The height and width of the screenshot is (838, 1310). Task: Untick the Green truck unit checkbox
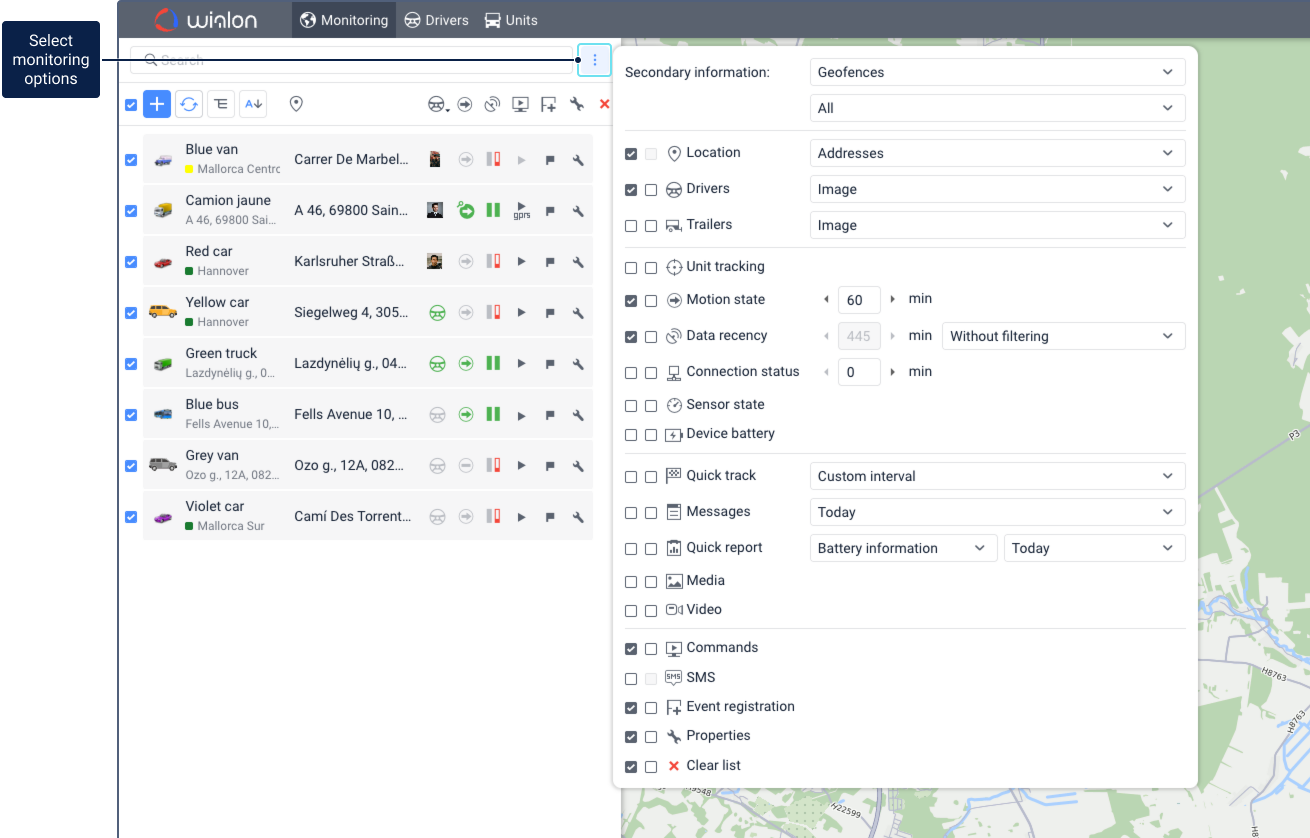131,364
